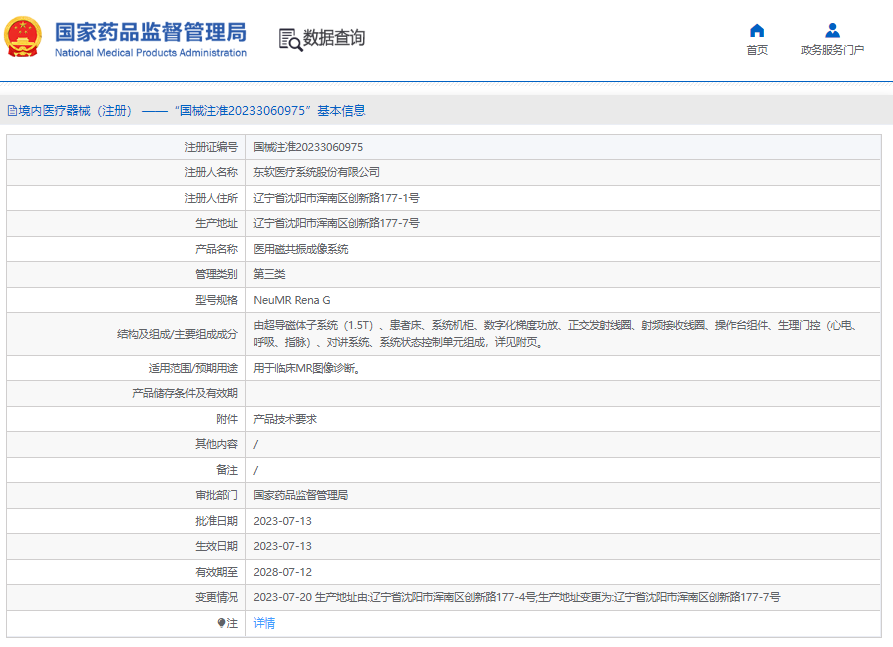The height and width of the screenshot is (647, 893).
Task: Select the 结构及组成 description text
Action: coord(555,334)
